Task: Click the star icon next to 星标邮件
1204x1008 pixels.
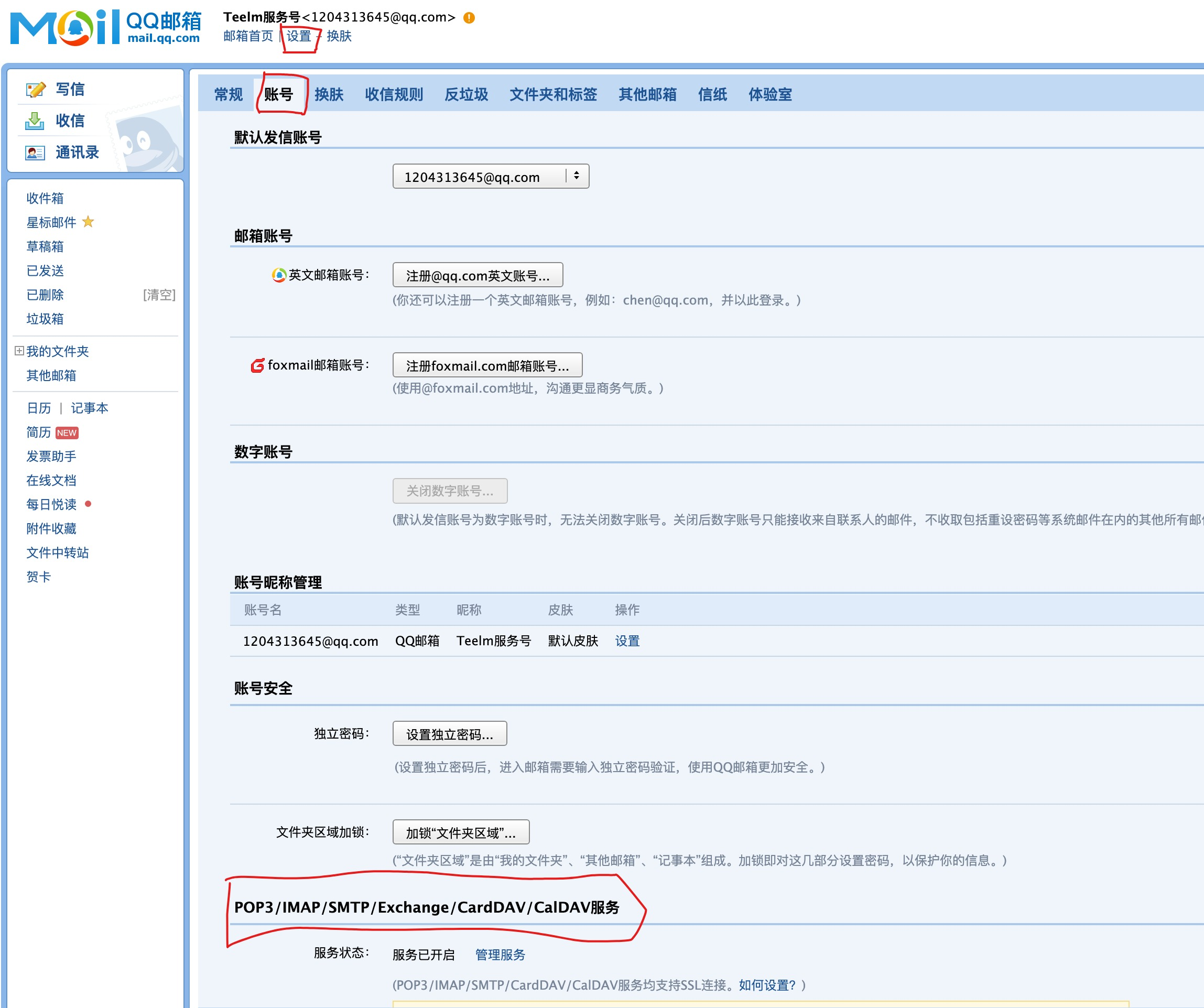Action: pyautogui.click(x=88, y=222)
